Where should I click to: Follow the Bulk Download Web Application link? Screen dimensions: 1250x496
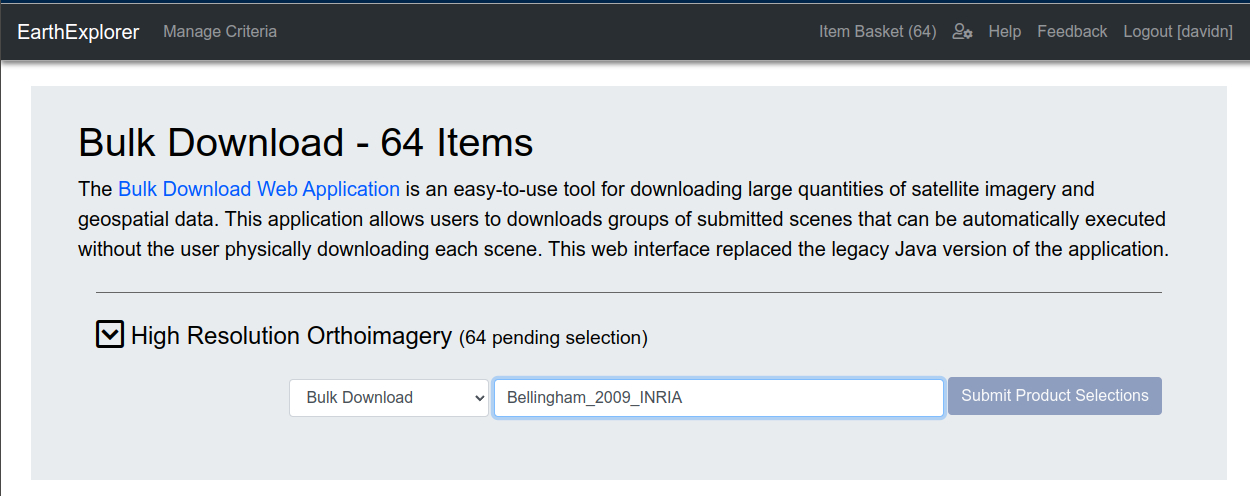(259, 189)
